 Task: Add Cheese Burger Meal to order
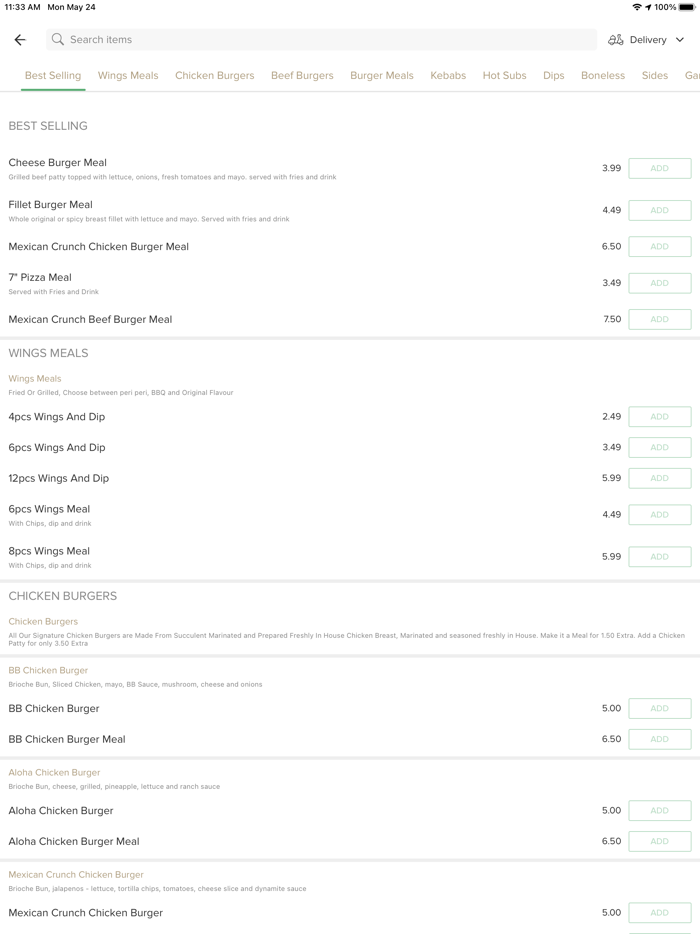[x=659, y=169]
